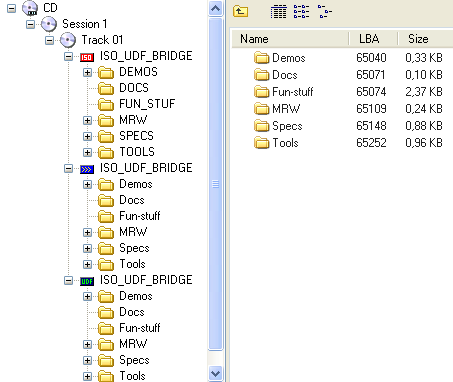Select the blue Joliet file system icon

point(87,169)
